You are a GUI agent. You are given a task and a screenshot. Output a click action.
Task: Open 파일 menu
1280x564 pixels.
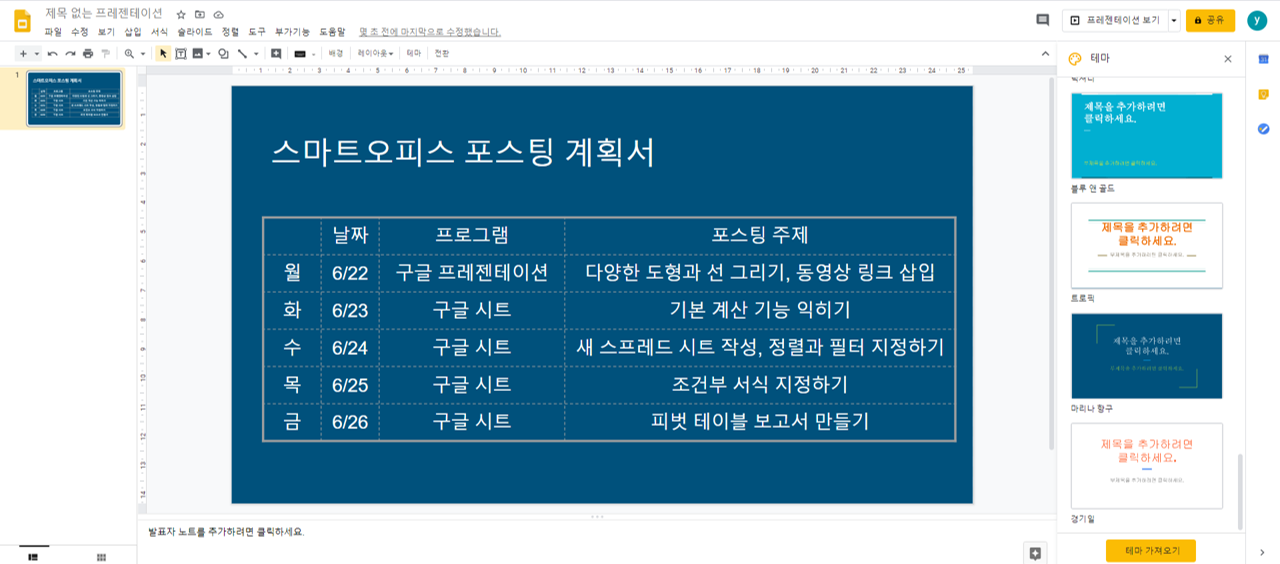53,32
